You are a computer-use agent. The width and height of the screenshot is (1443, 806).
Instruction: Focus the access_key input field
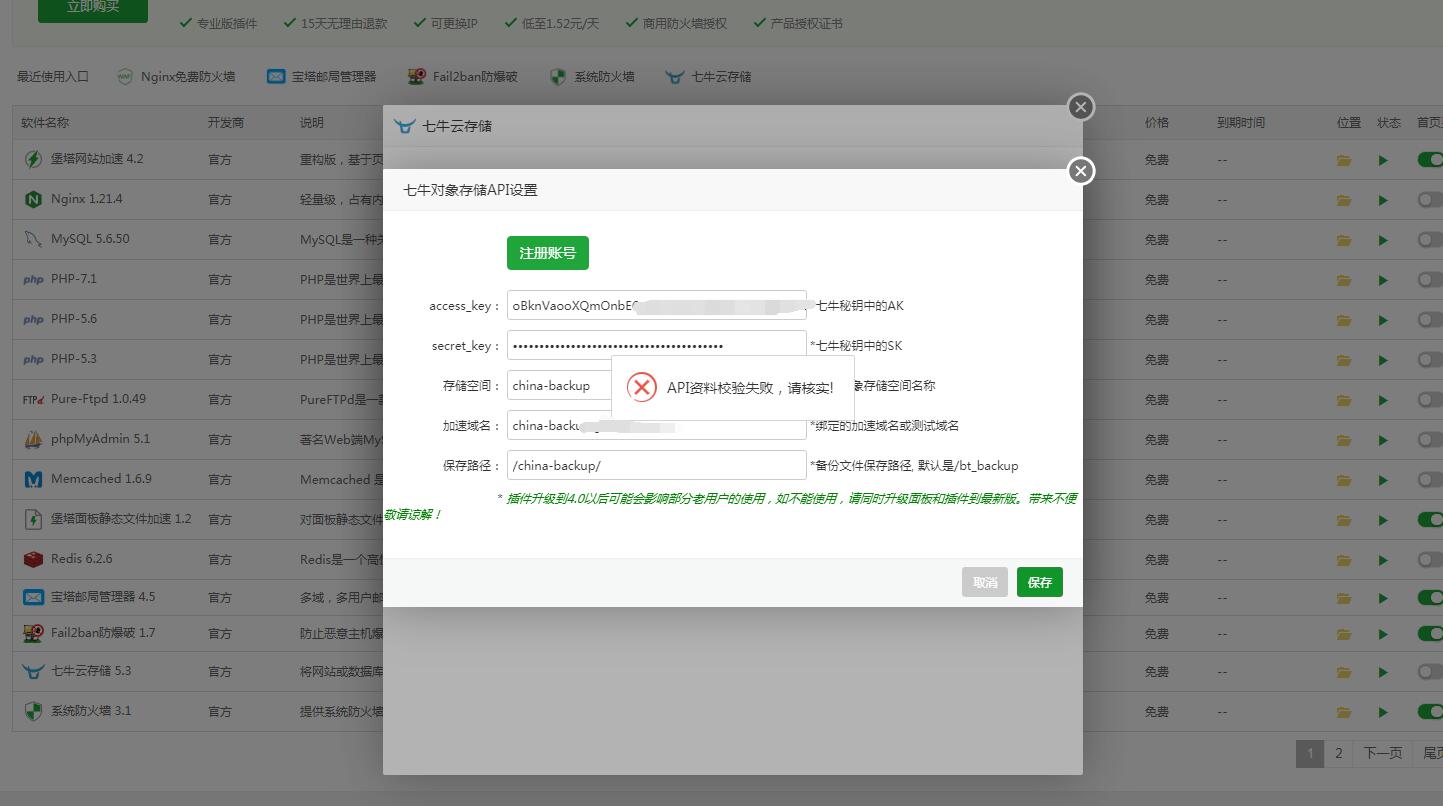click(656, 305)
